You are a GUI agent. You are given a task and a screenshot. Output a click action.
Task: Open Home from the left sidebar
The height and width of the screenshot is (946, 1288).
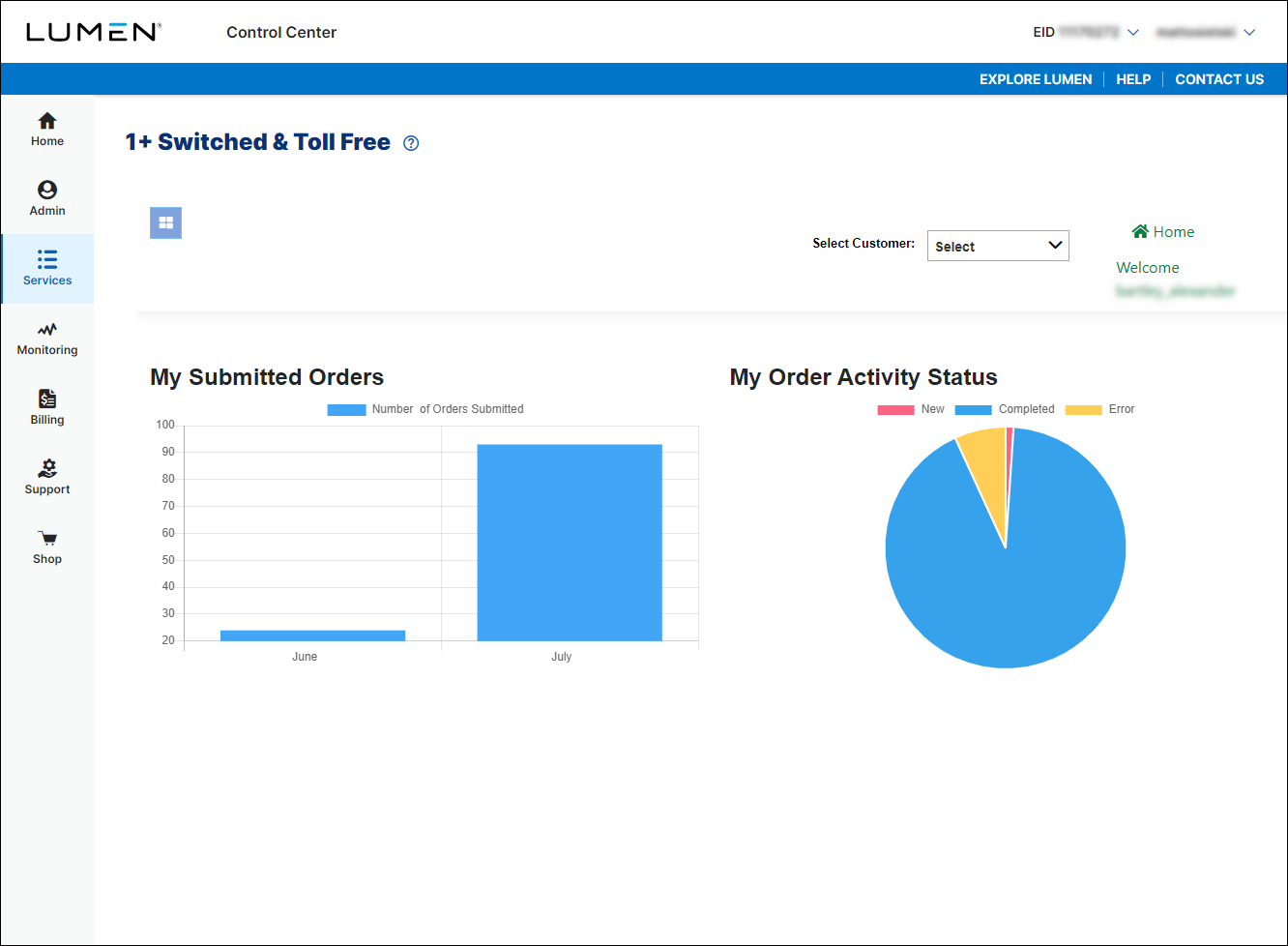[x=47, y=130]
